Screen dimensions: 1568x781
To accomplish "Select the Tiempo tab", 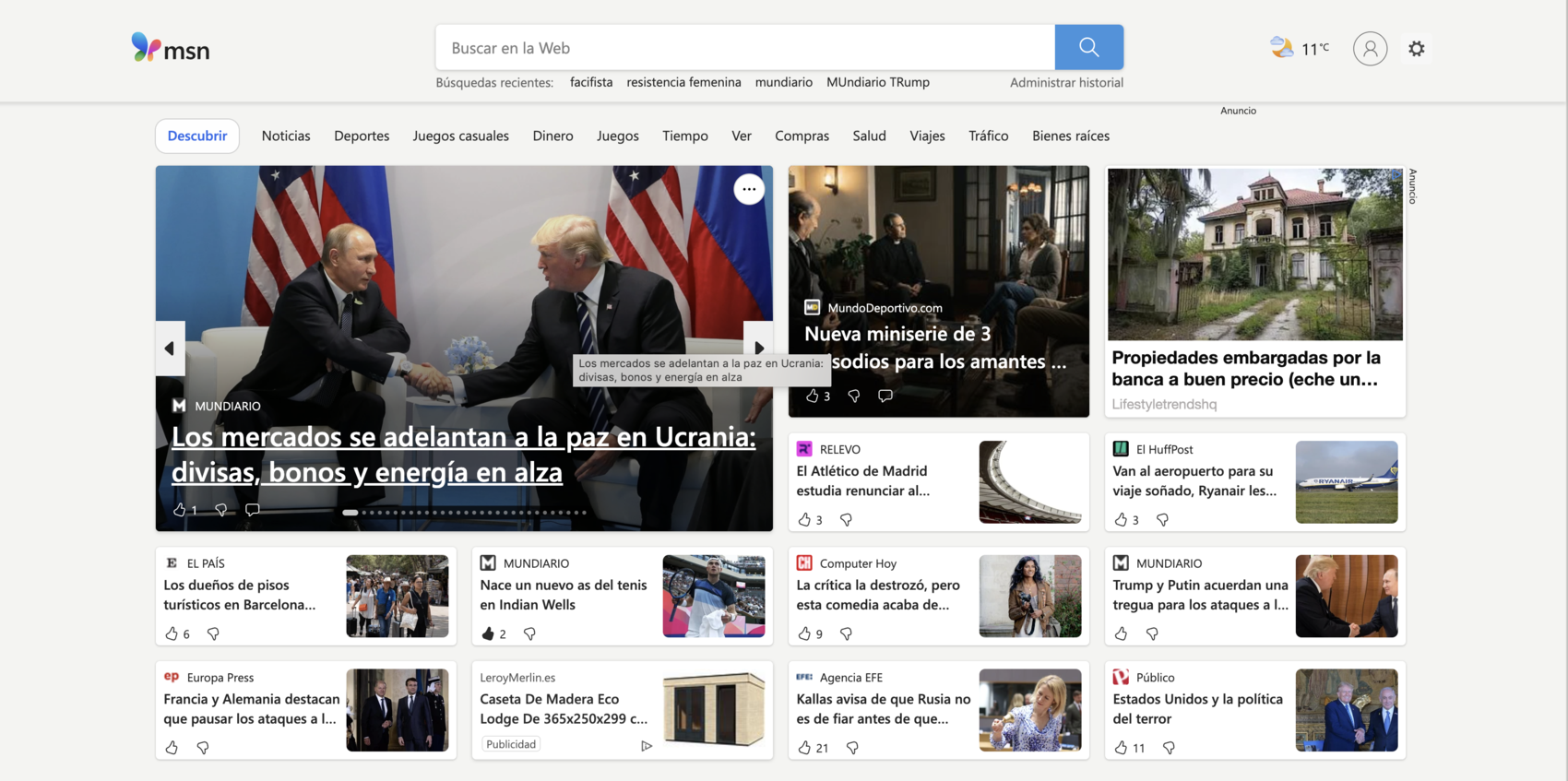I will click(685, 136).
